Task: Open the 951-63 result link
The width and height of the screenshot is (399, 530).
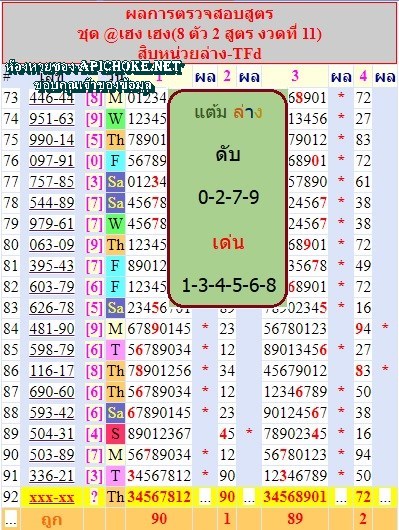Action: click(52, 119)
